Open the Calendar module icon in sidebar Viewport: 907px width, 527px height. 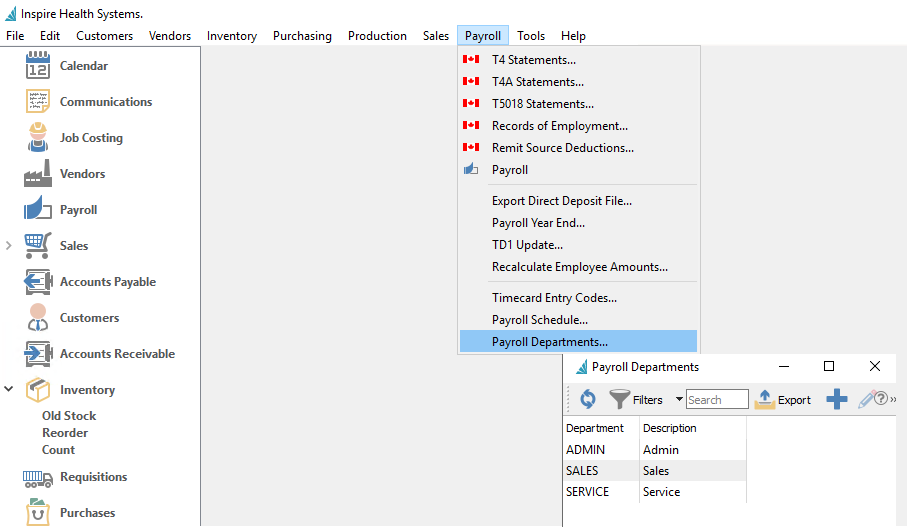click(x=37, y=66)
